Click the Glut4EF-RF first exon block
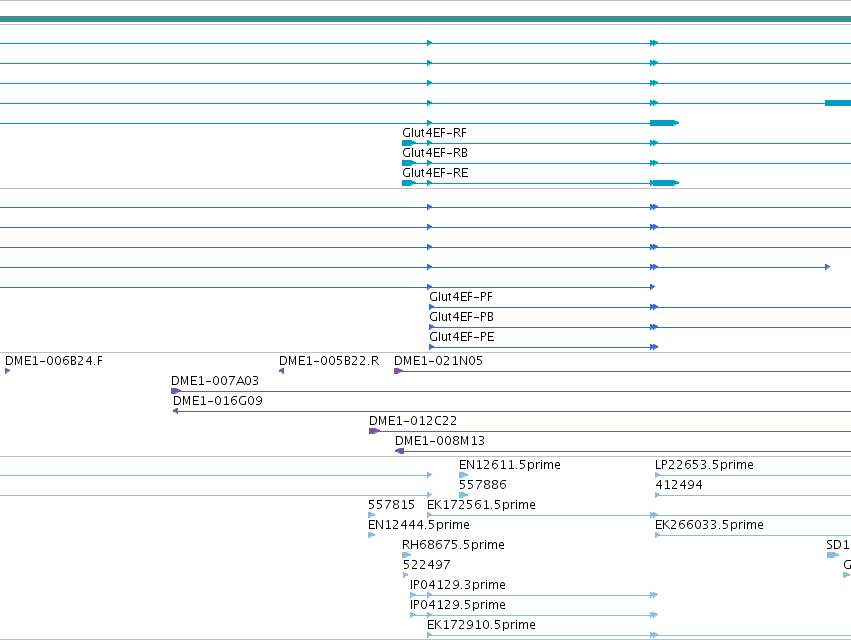This screenshot has width=851, height=640. tap(409, 143)
